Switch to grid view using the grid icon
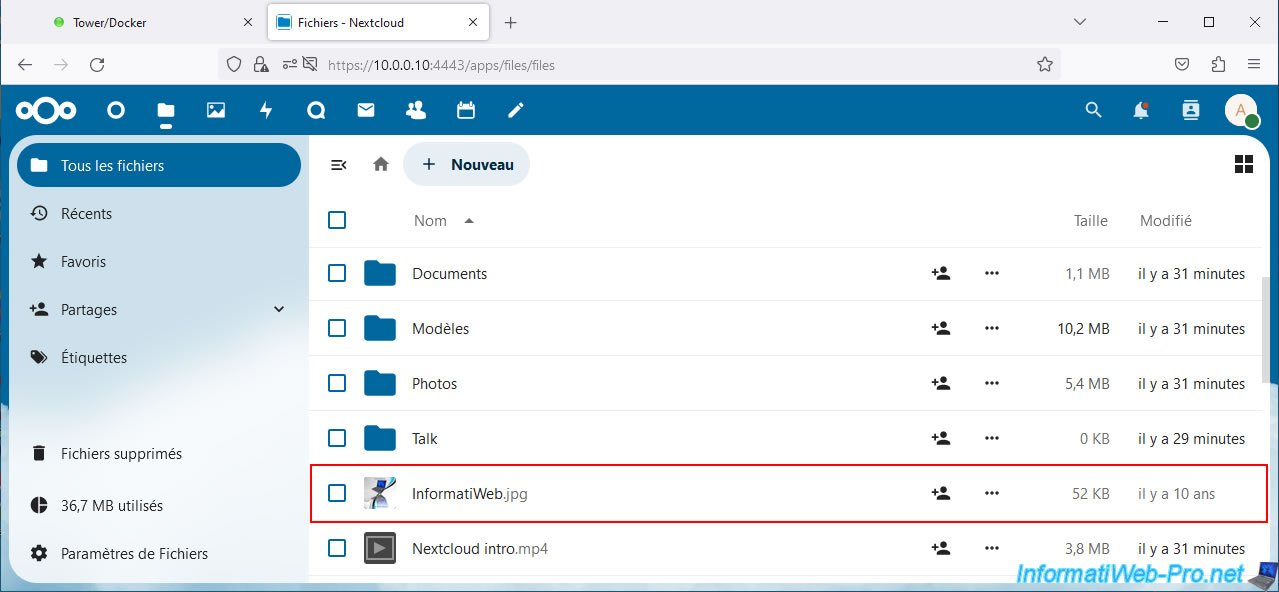This screenshot has height=592, width=1279. [x=1244, y=164]
